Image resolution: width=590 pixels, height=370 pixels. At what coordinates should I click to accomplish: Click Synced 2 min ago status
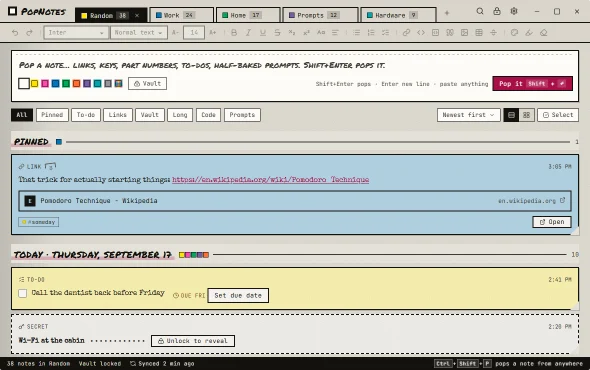162,364
